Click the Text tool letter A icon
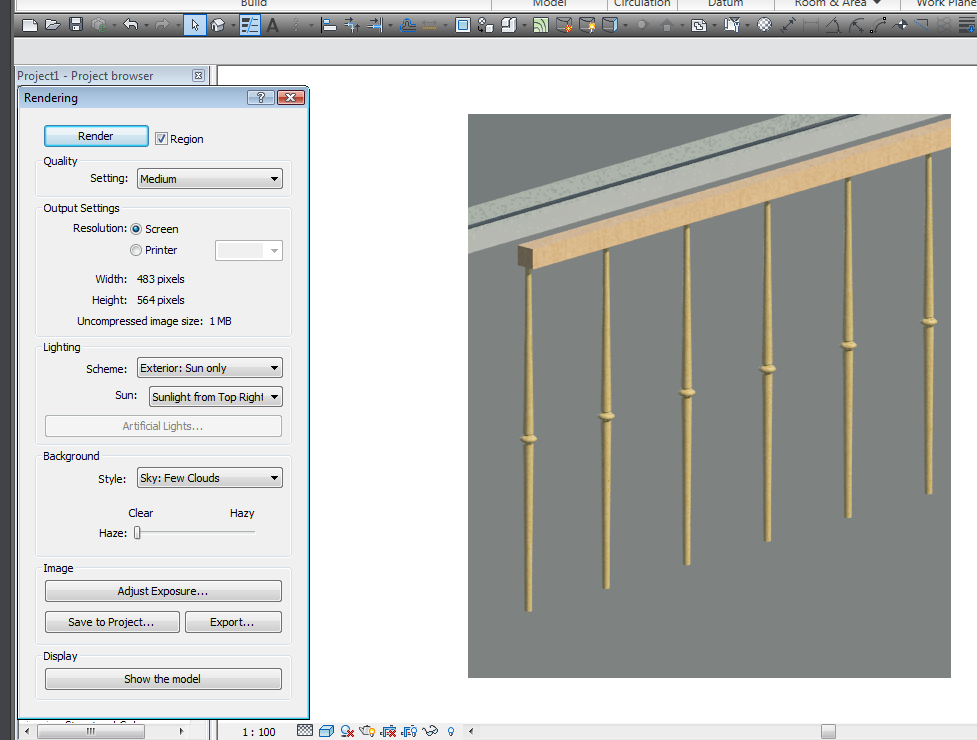 pos(272,25)
